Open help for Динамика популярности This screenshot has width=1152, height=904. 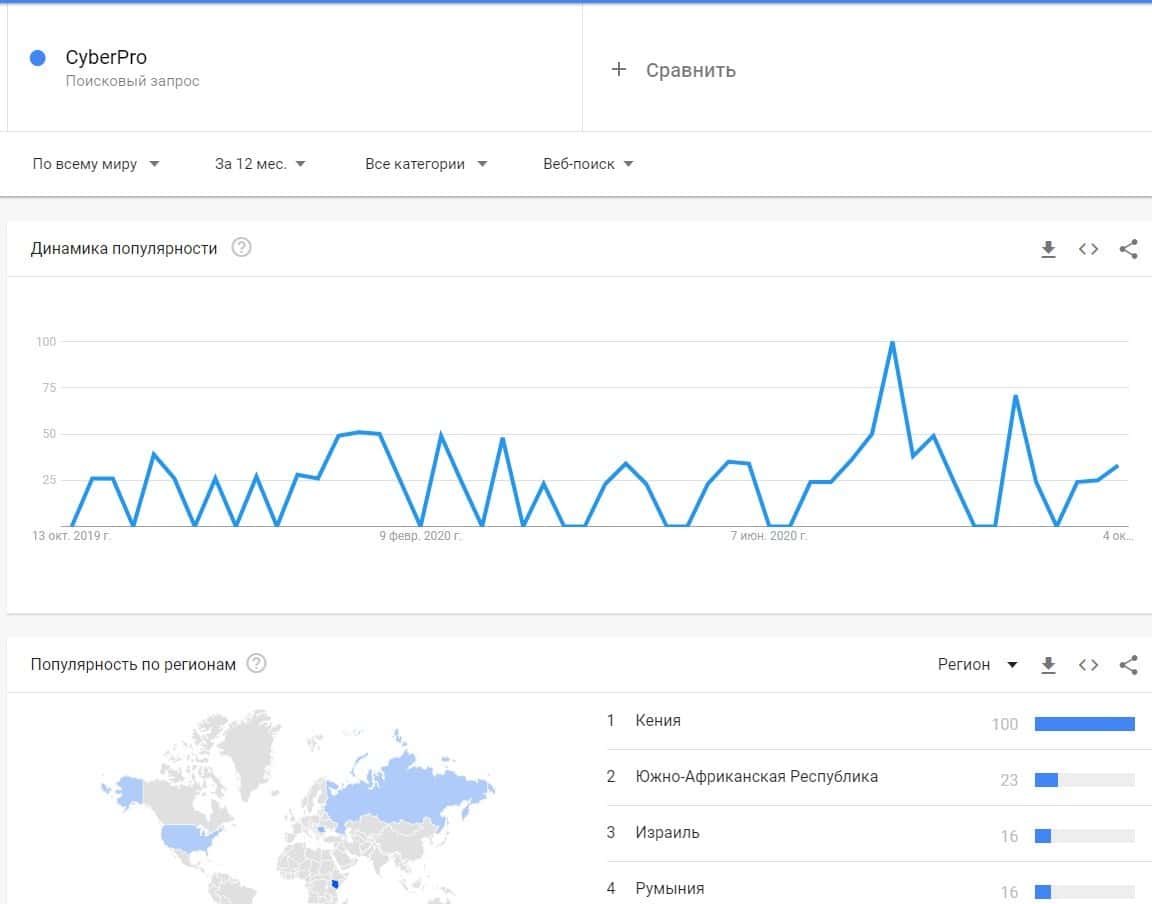point(241,248)
